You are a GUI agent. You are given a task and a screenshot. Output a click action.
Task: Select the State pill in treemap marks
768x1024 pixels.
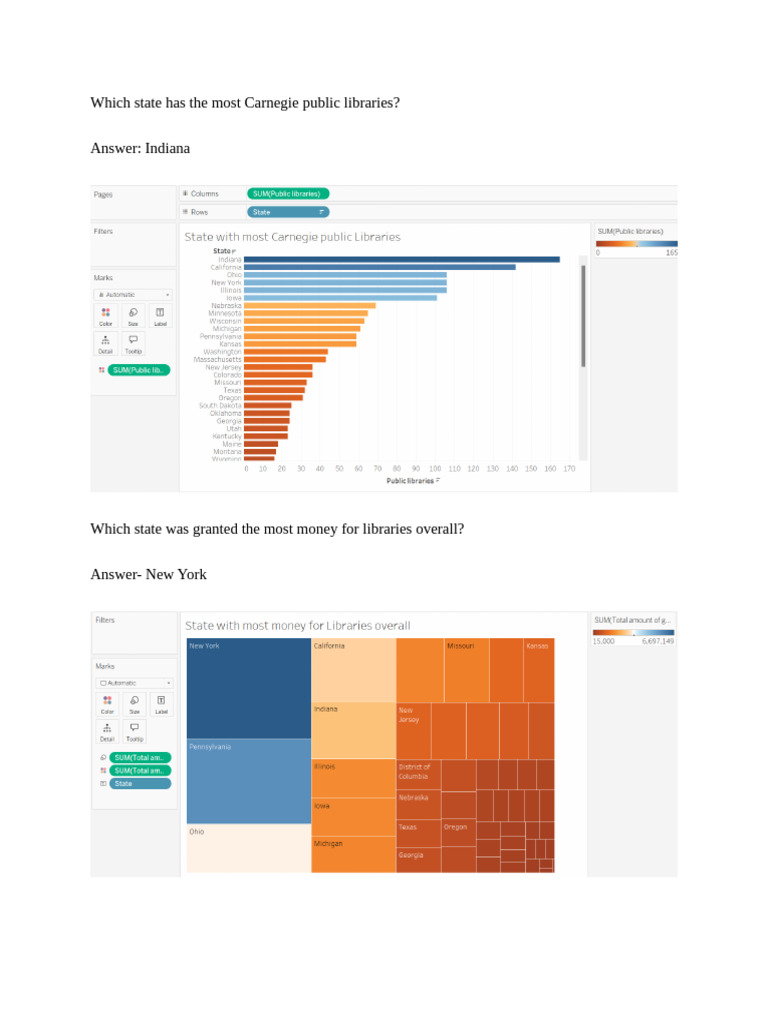pyautogui.click(x=140, y=784)
